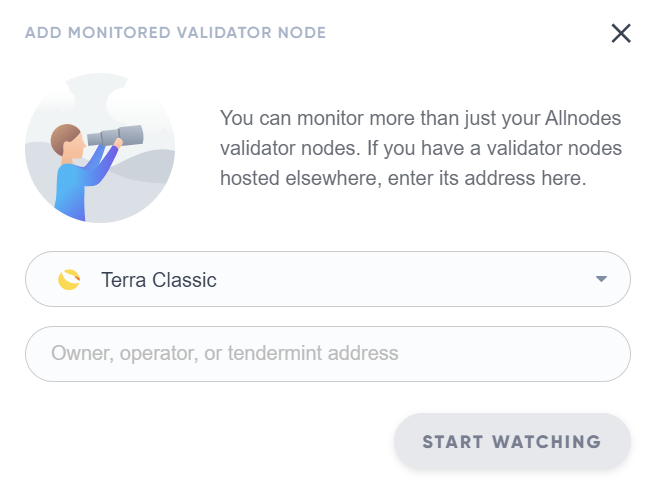Click the 'Add Monitored Validator Node' heading
Viewport: 660px width, 493px height.
point(175,33)
